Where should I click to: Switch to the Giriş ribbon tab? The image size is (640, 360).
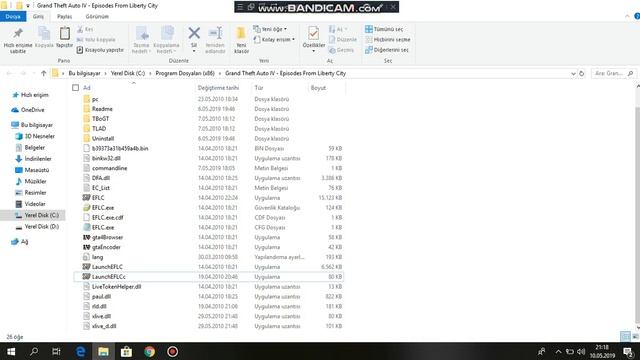pyautogui.click(x=38, y=16)
